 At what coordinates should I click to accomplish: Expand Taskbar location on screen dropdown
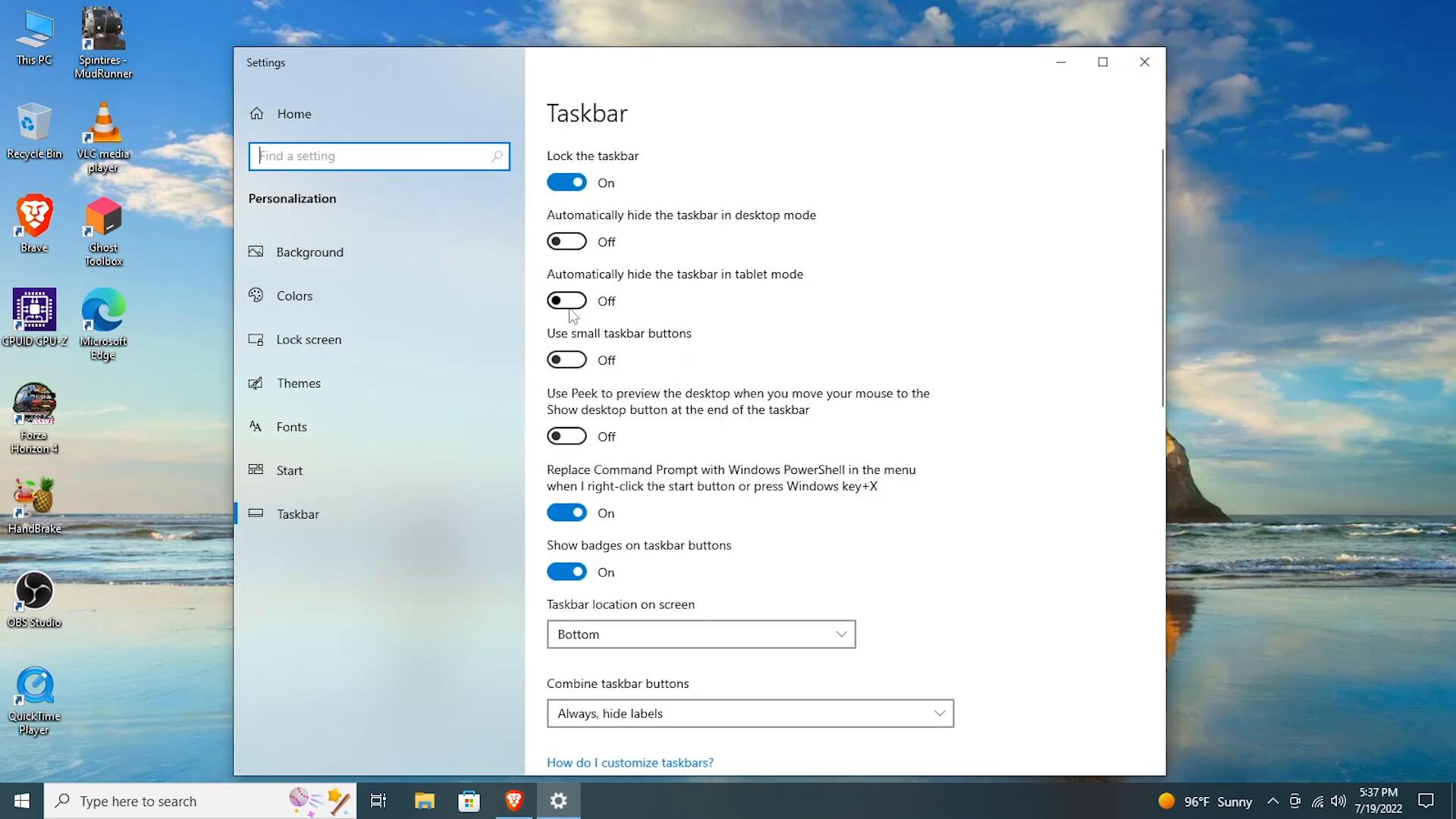point(701,635)
